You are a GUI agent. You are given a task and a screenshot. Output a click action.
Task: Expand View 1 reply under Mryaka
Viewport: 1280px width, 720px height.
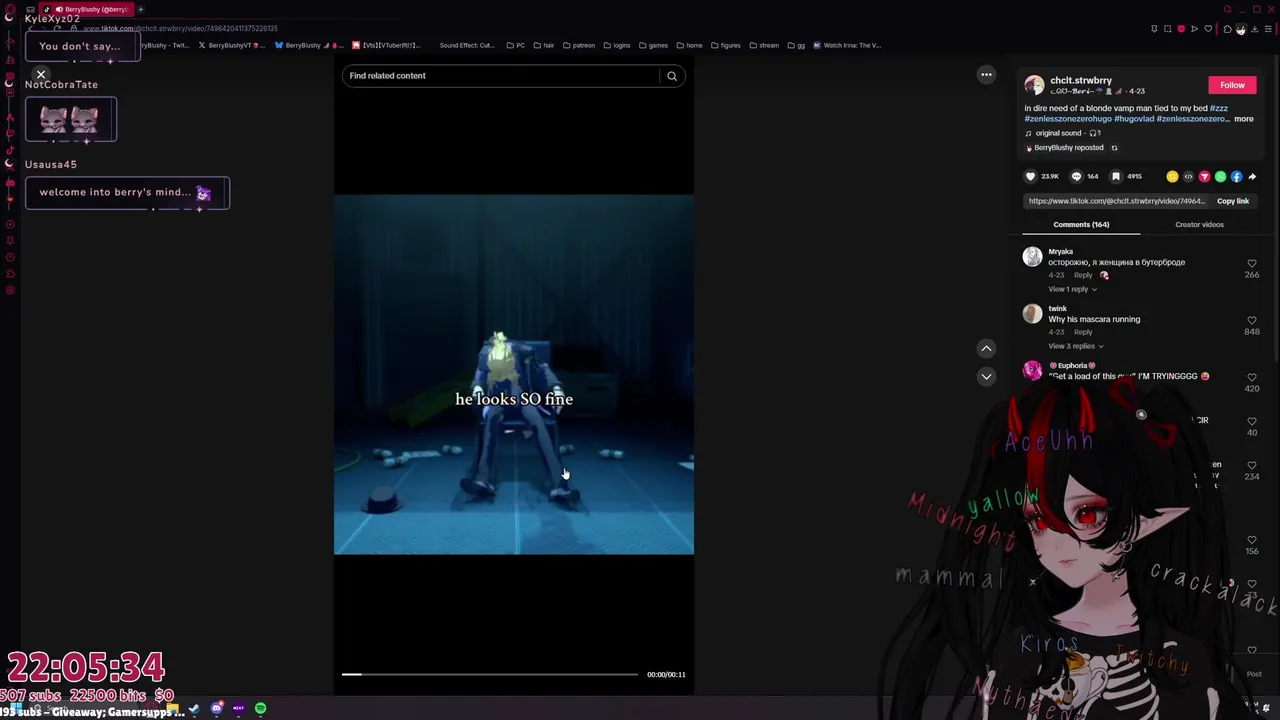click(x=1071, y=289)
